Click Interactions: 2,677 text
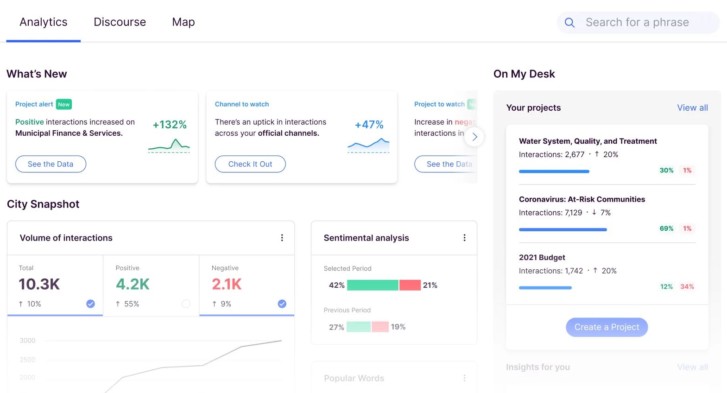 551,154
